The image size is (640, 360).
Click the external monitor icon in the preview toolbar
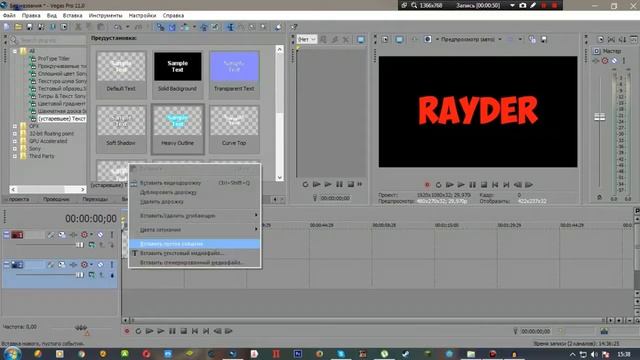(399, 40)
